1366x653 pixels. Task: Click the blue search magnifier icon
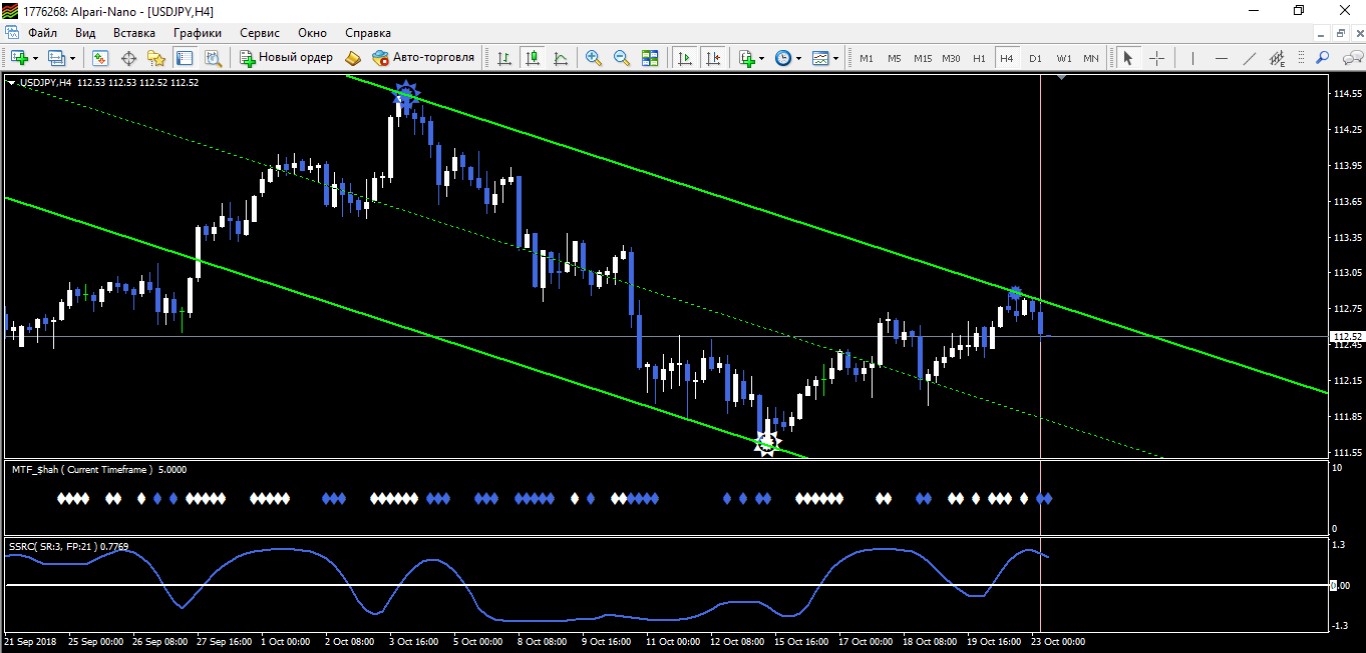coord(1322,58)
